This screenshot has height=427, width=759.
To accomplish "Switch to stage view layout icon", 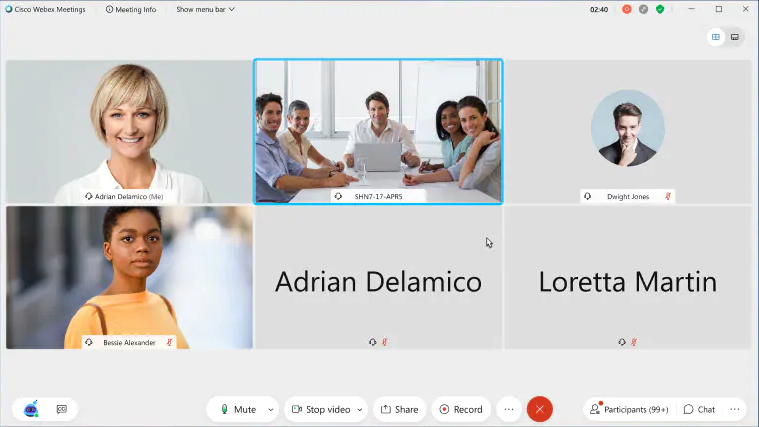I will (x=735, y=37).
